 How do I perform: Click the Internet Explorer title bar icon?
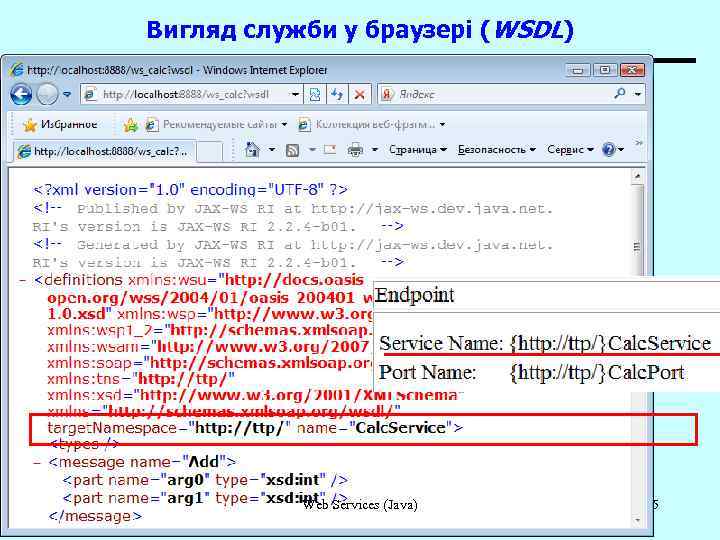[17, 70]
